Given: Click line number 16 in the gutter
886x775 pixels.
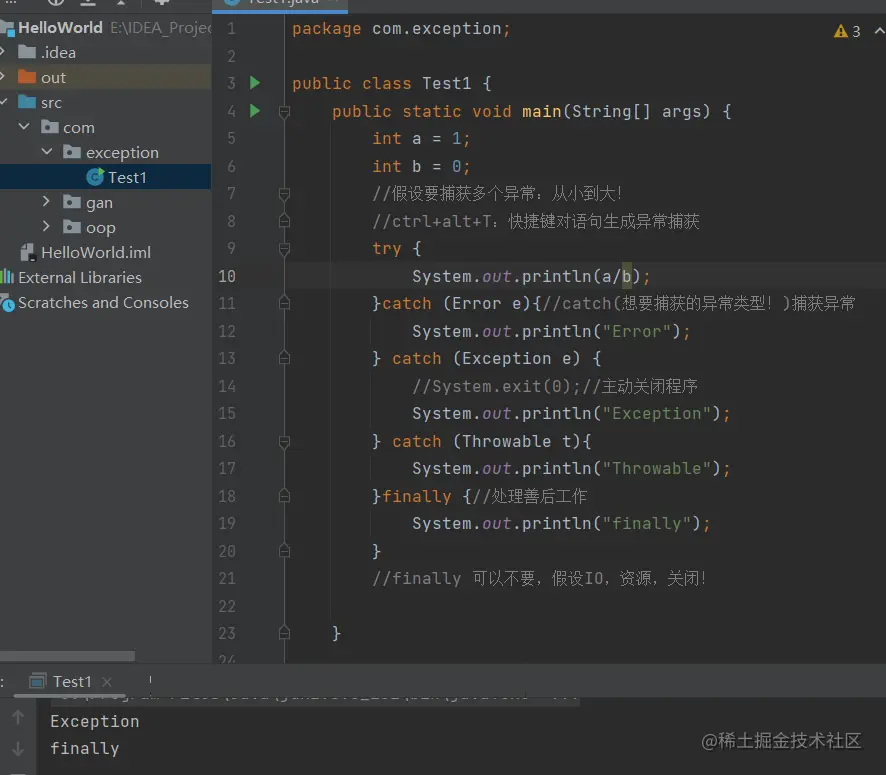Looking at the screenshot, I should click(x=227, y=441).
